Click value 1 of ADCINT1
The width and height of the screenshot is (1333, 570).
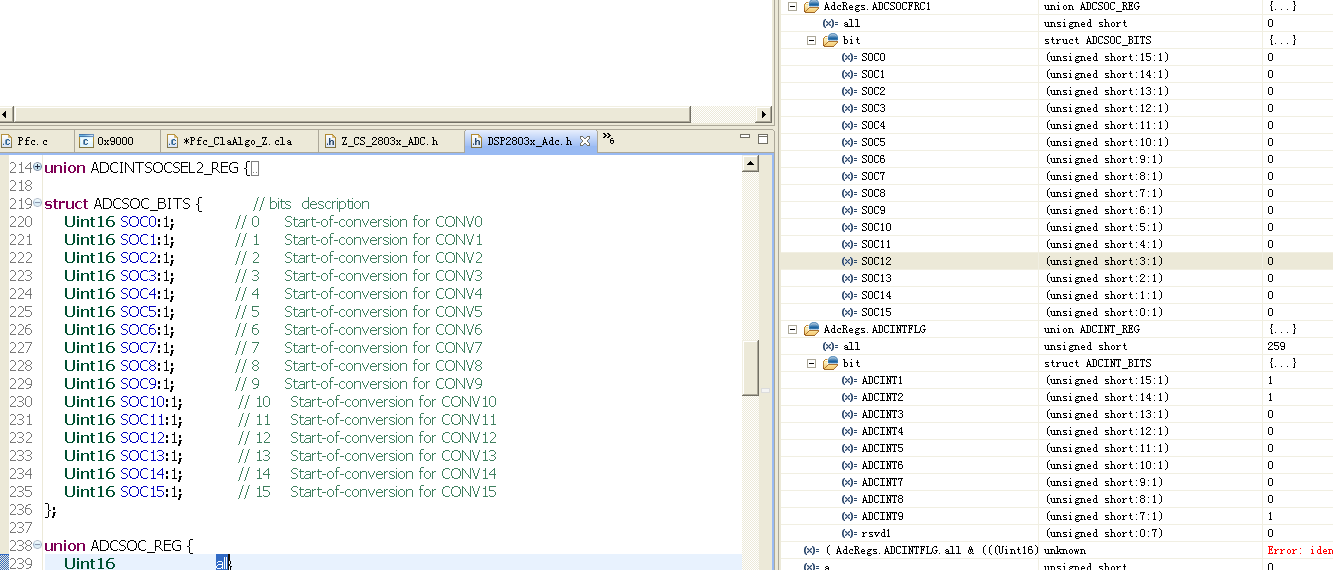tap(1270, 380)
